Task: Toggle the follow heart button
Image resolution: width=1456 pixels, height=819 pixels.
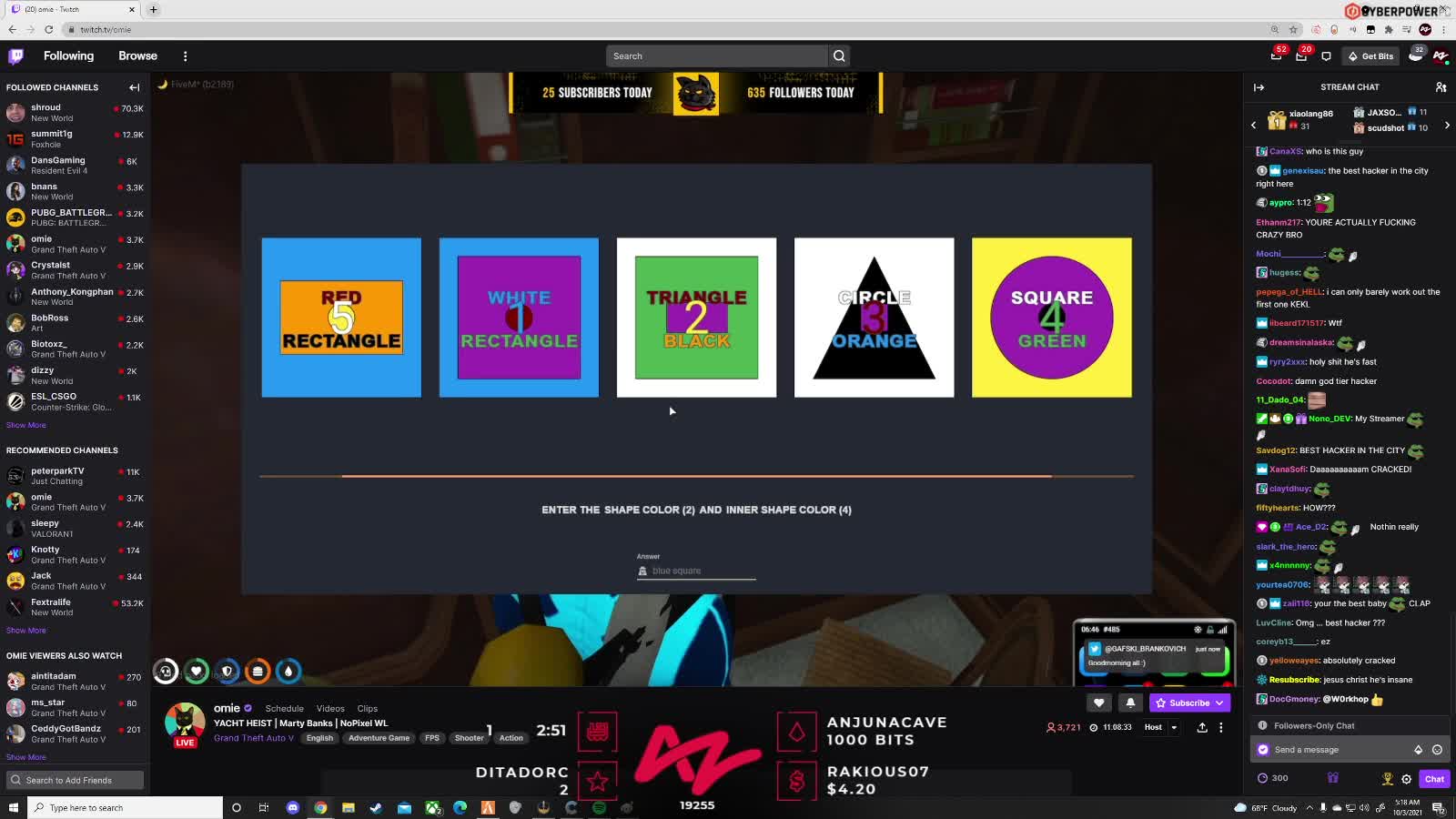Action: click(x=1098, y=703)
